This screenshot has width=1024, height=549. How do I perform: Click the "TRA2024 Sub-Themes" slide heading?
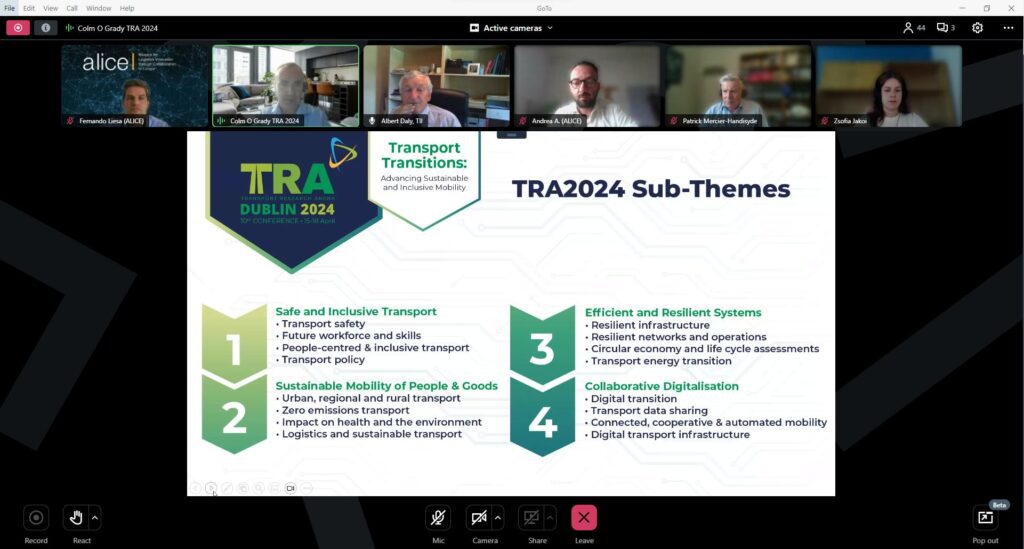pos(650,189)
